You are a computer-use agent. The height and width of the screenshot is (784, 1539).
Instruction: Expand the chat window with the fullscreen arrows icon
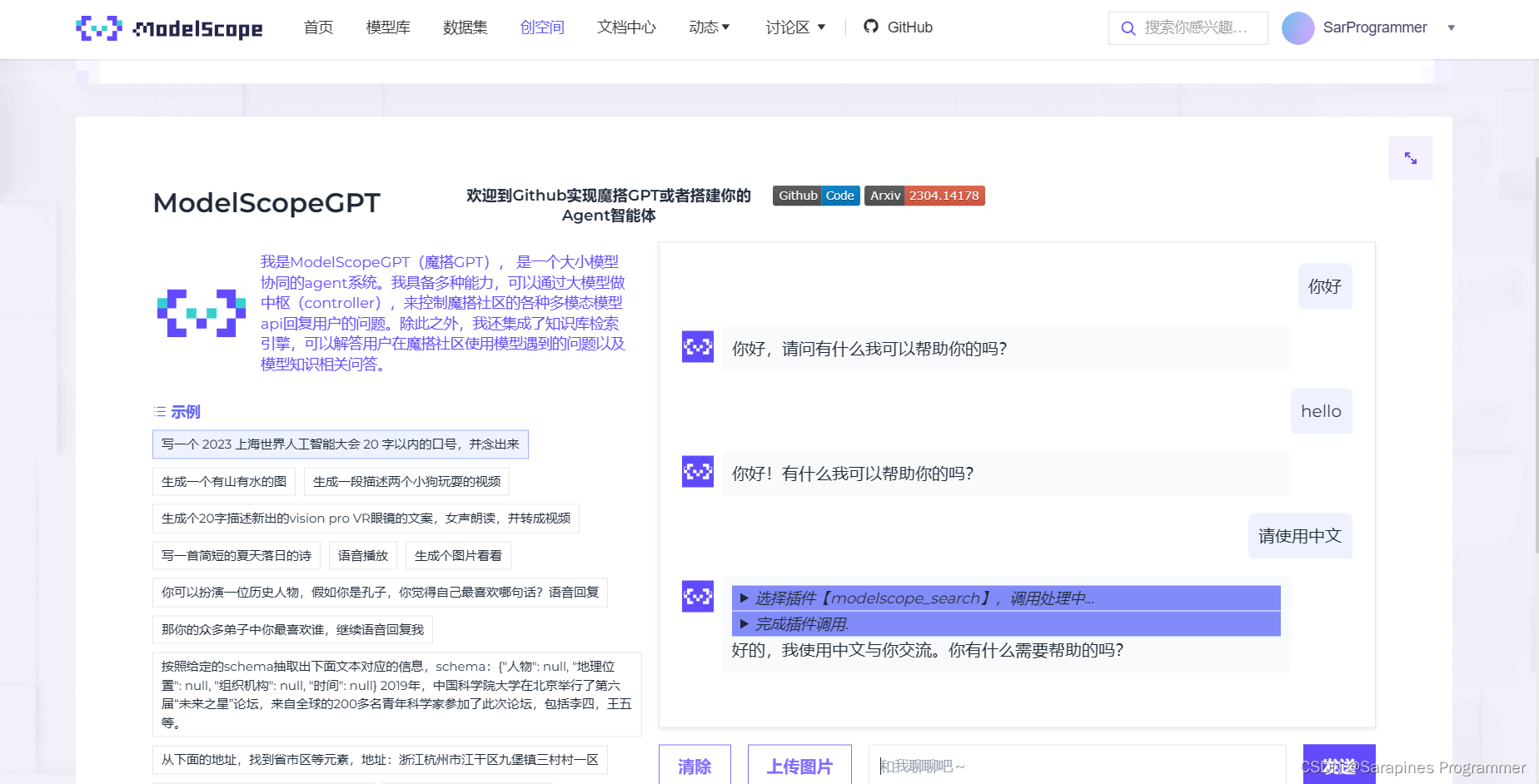pos(1410,157)
